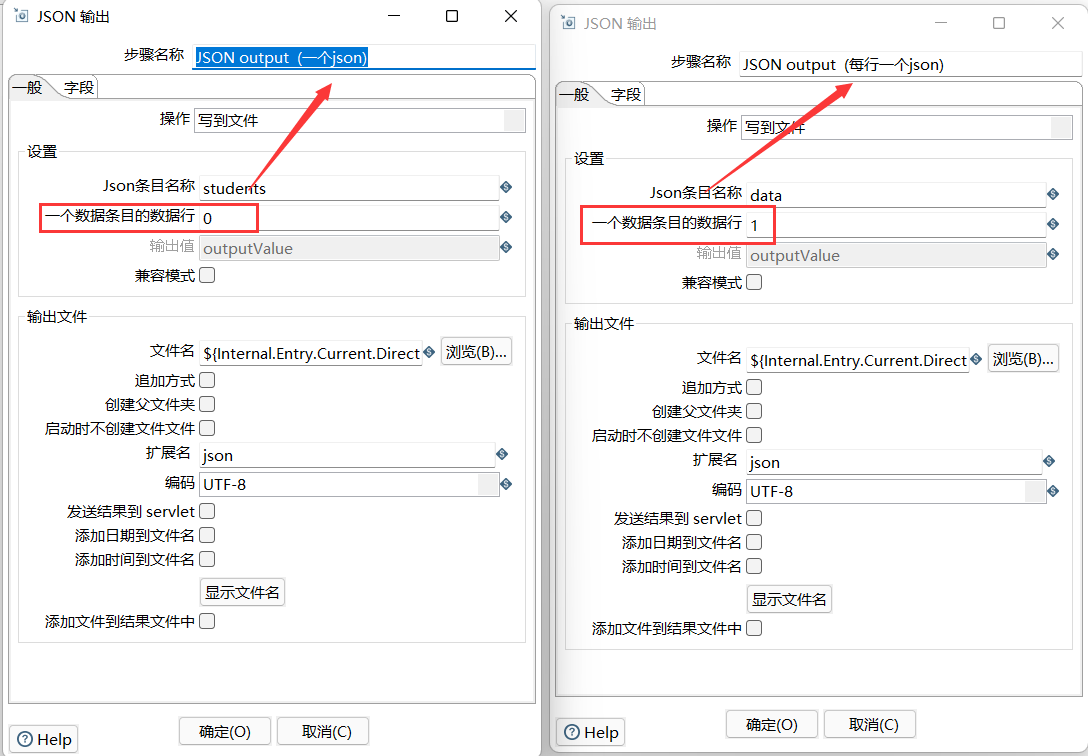This screenshot has width=1088, height=756.
Task: Toggle 启动时不创建文件 in right window
Action: pyautogui.click(x=754, y=435)
